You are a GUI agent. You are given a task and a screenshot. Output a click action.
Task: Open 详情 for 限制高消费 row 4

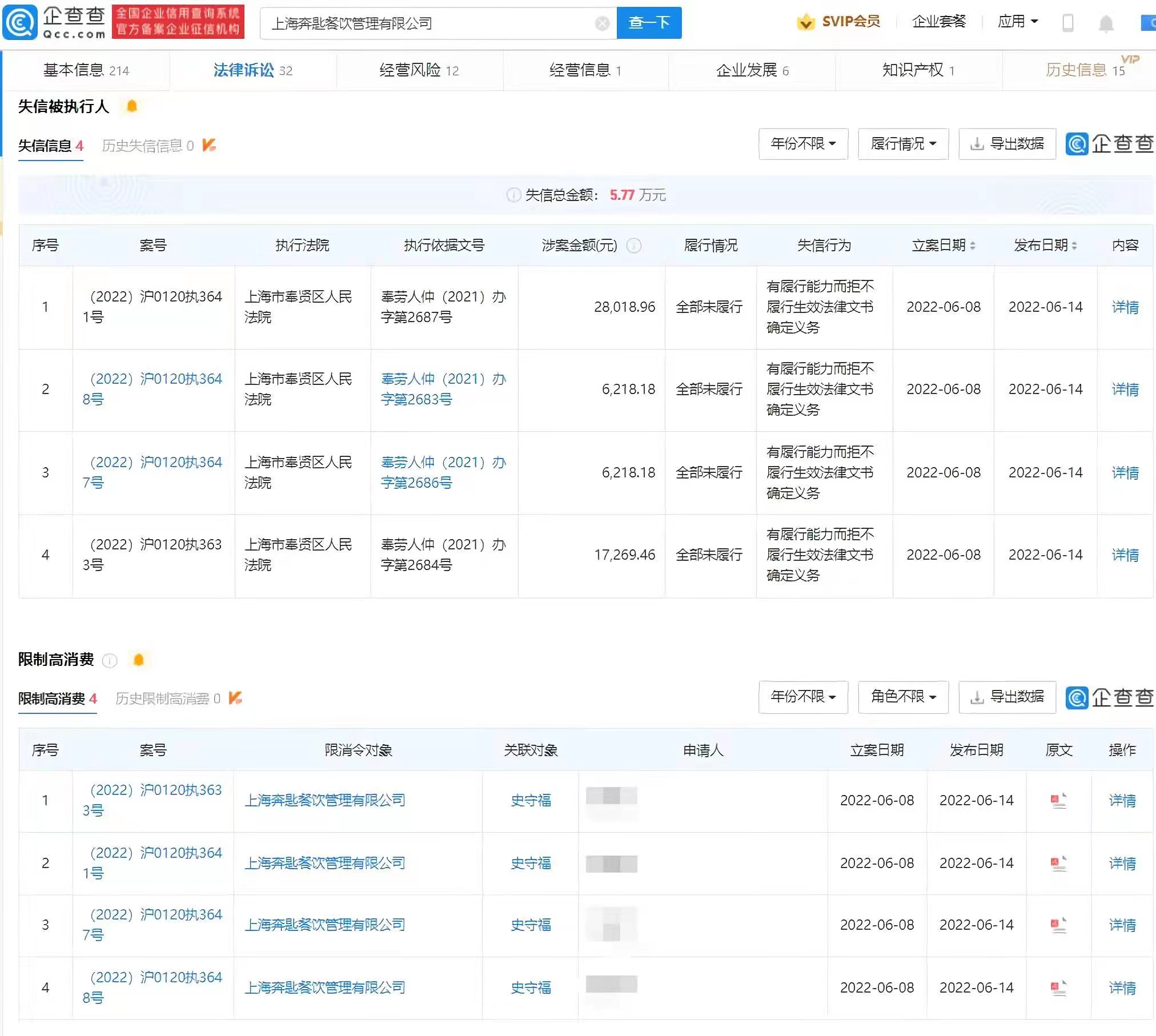(1122, 988)
